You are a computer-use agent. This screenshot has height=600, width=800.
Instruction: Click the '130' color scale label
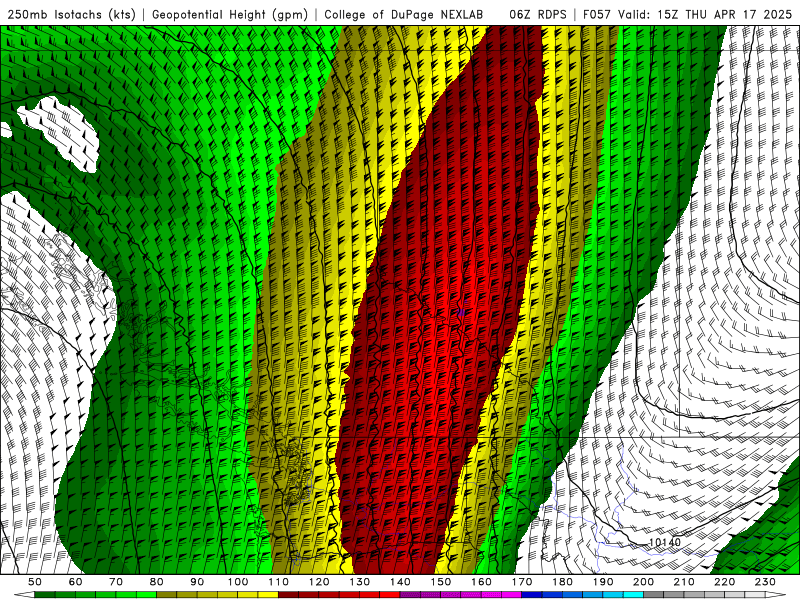pos(360,582)
